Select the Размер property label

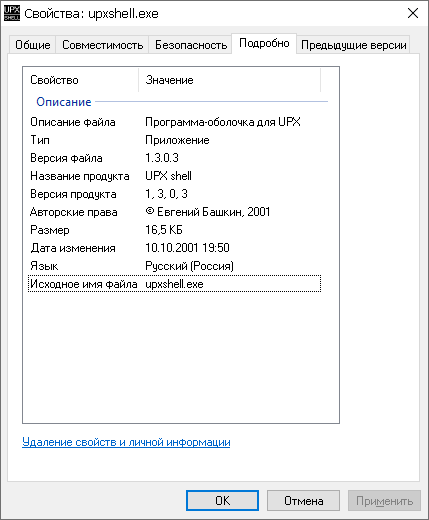[x=50, y=230]
